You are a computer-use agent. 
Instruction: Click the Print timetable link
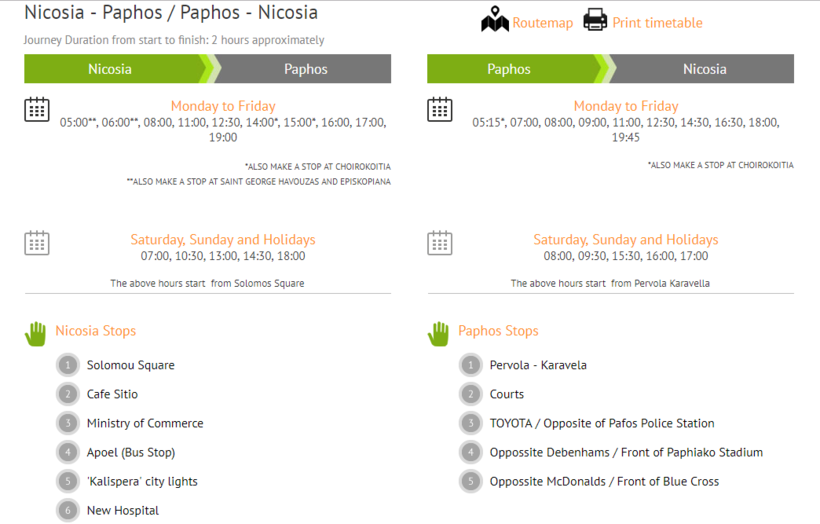[x=657, y=23]
